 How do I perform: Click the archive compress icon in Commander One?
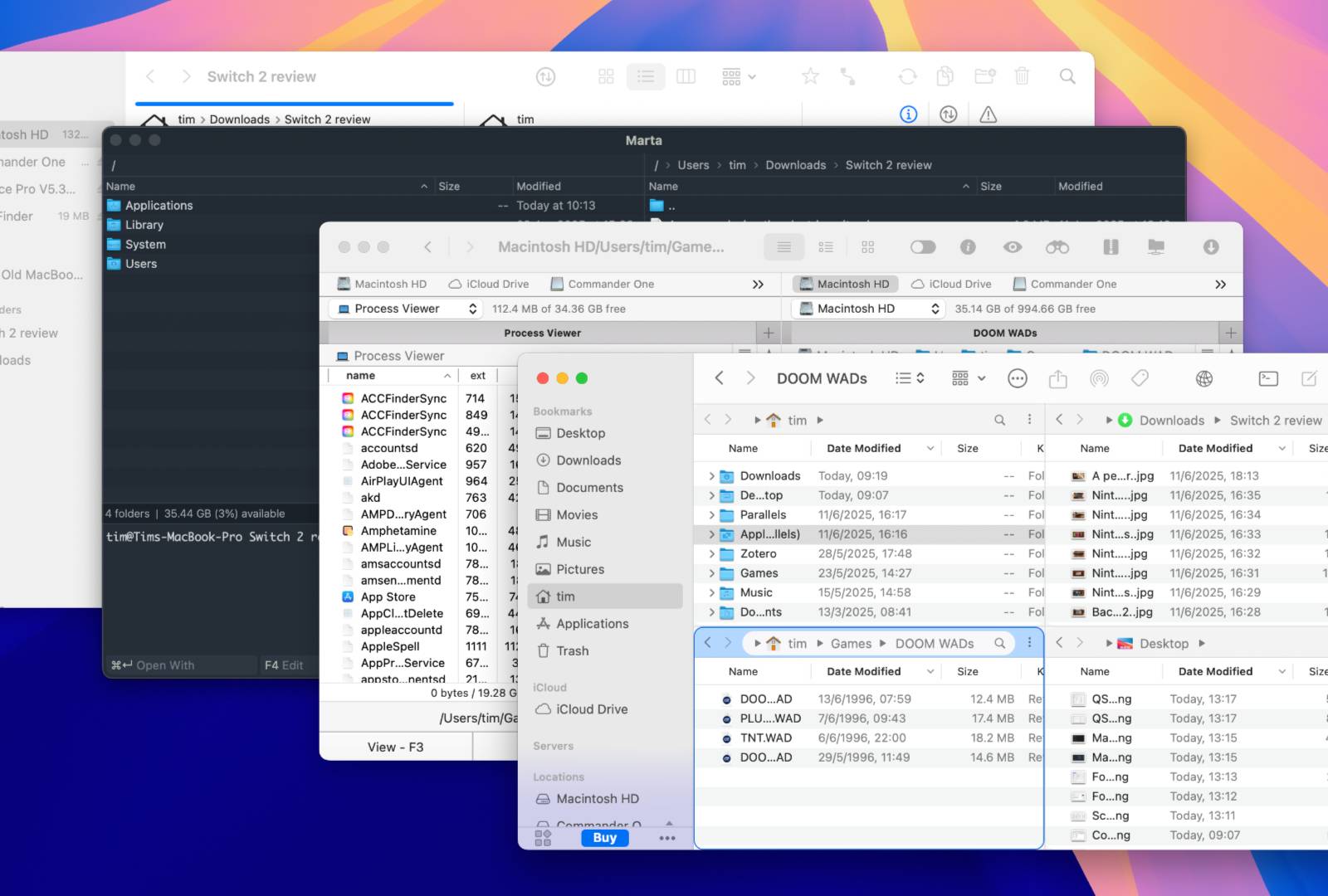1111,247
